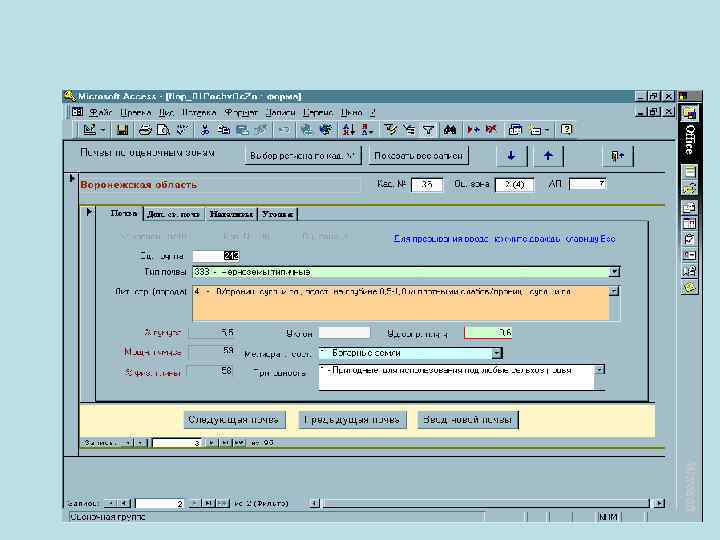
Task: Click the Paste clipboard icon
Action: click(x=242, y=130)
